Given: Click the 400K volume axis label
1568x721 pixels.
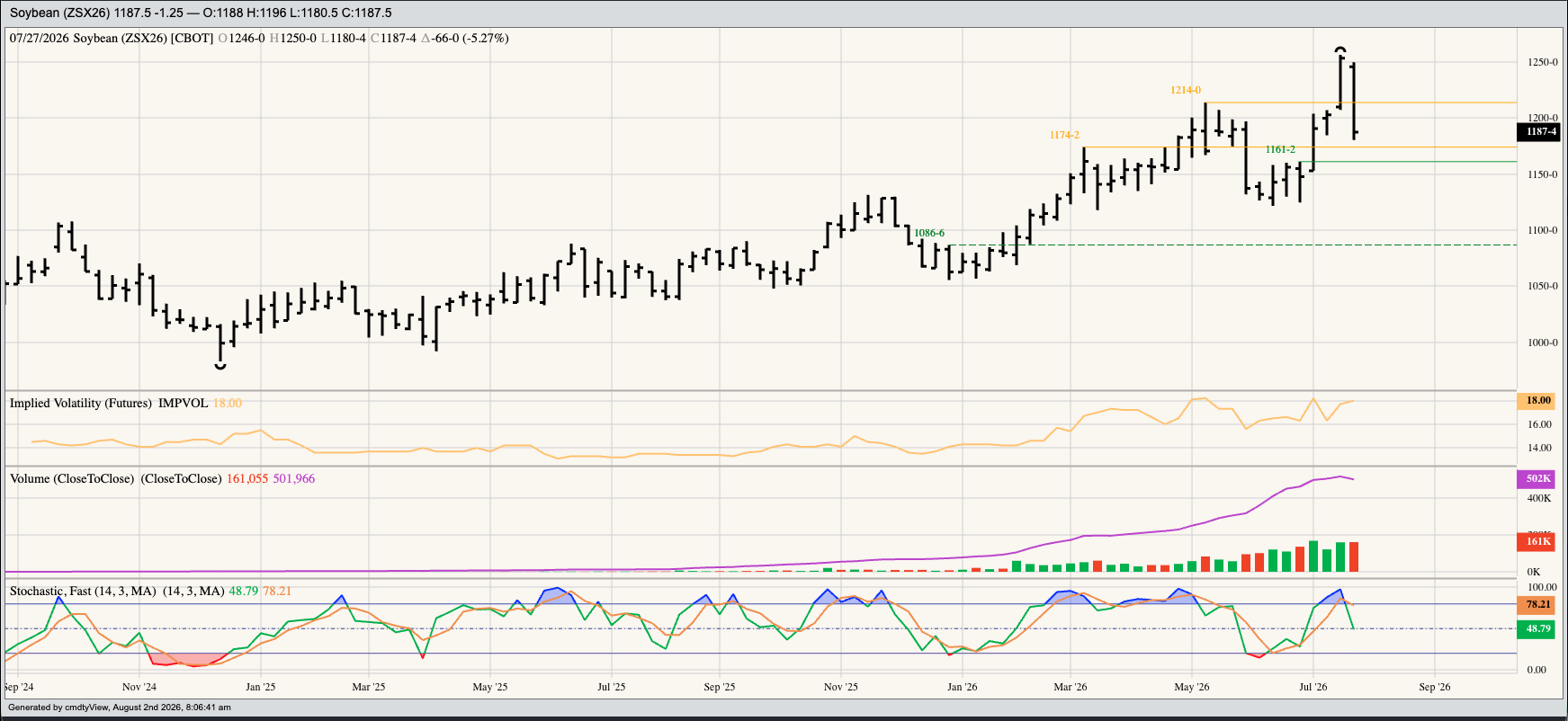Looking at the screenshot, I should click(1539, 498).
